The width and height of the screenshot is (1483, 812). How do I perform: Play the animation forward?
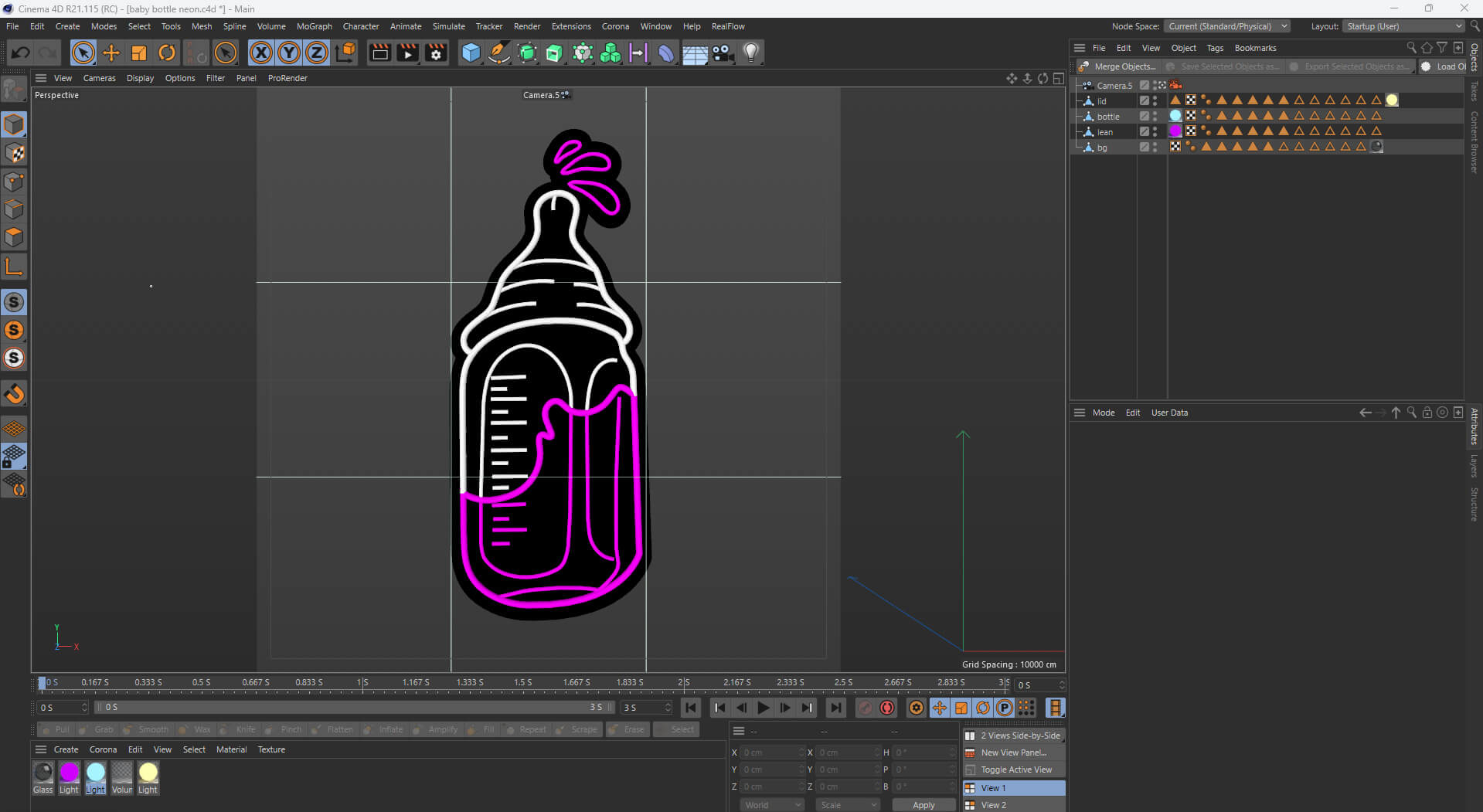coord(763,707)
